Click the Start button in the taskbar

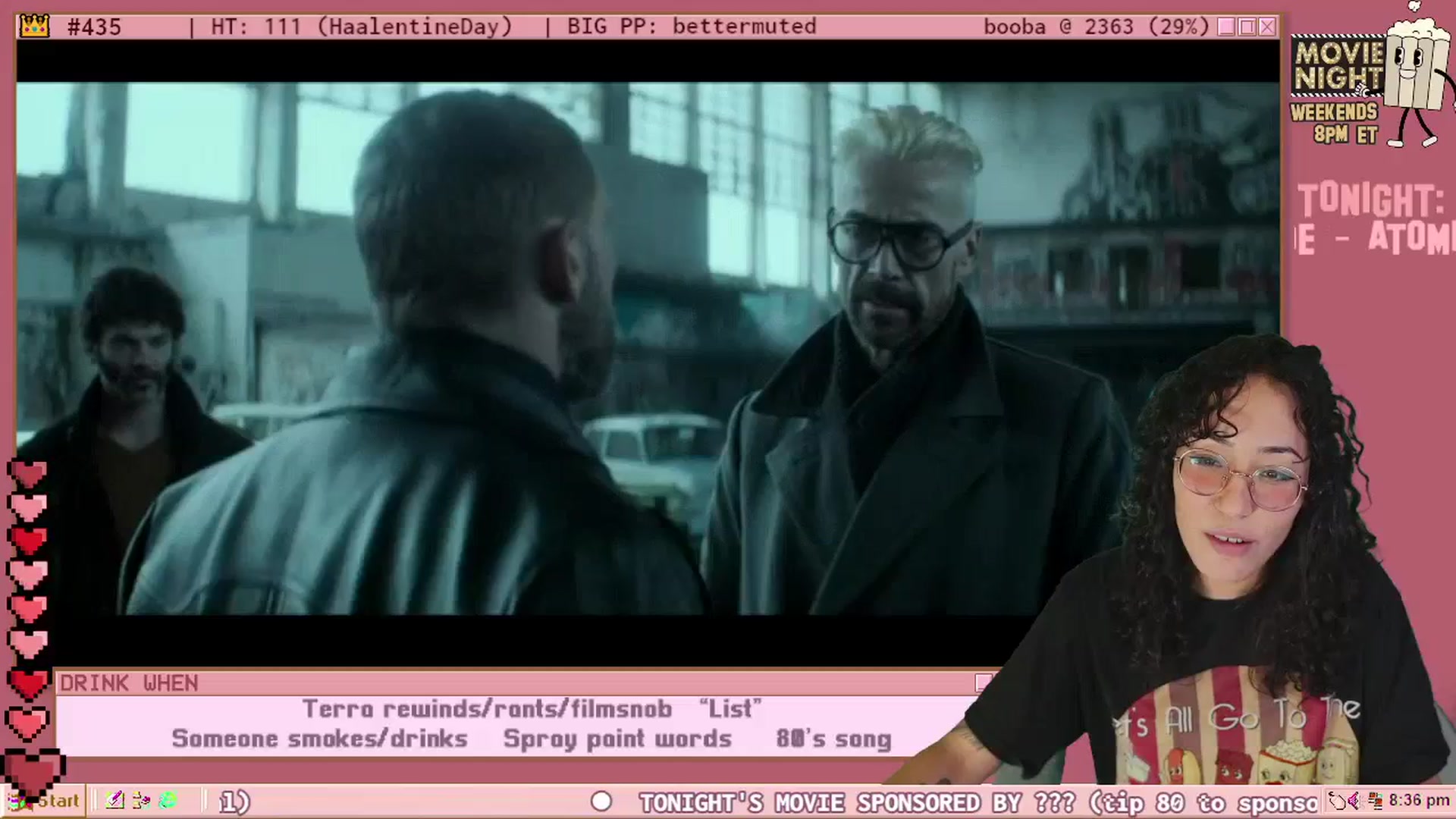pyautogui.click(x=43, y=801)
